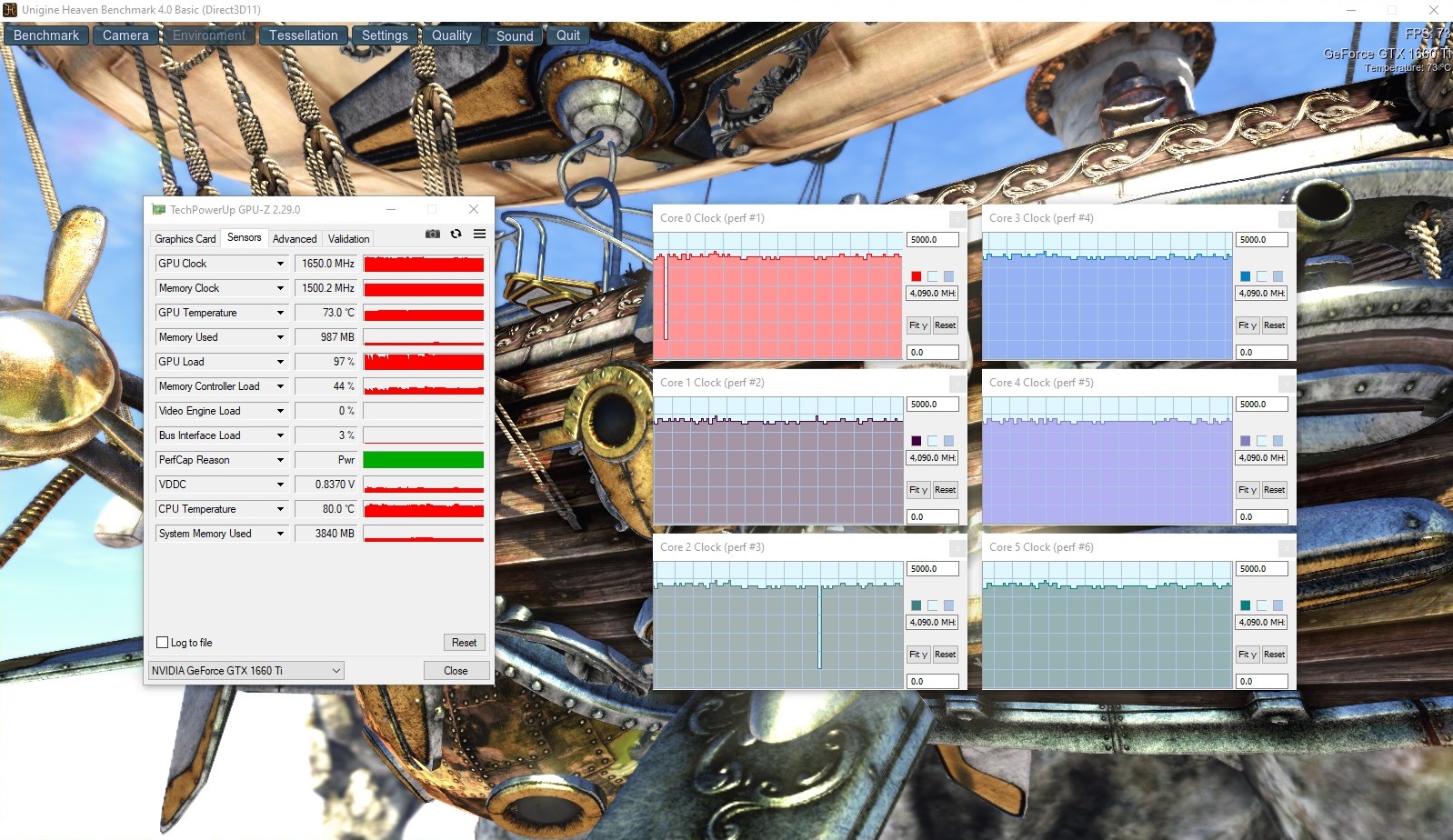Click Fit y in Core 3 Clock panel

click(1248, 325)
